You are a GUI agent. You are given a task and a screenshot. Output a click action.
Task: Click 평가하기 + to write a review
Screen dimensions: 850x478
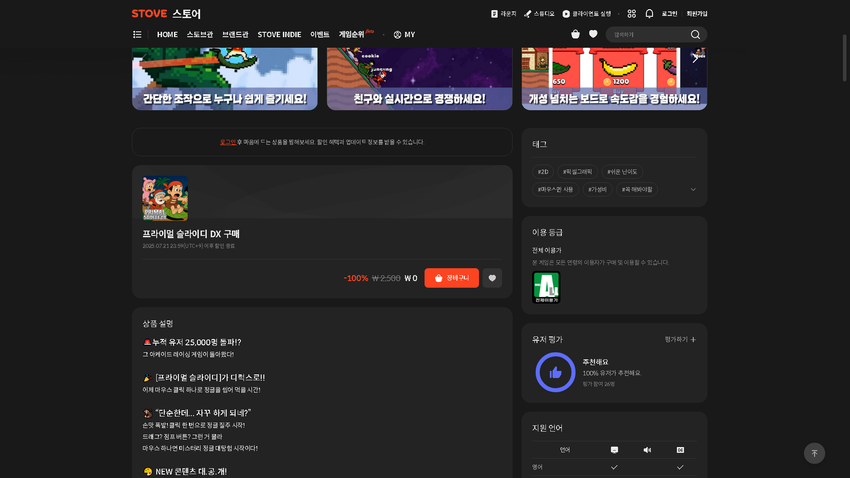(680, 339)
